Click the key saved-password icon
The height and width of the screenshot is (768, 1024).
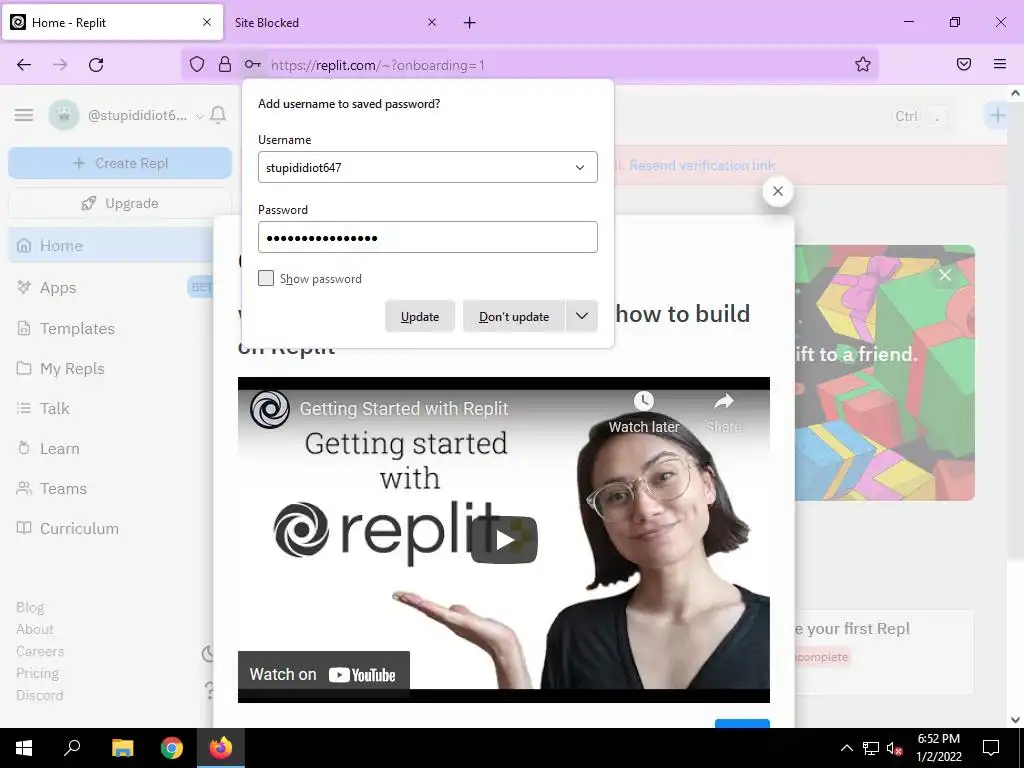253,64
